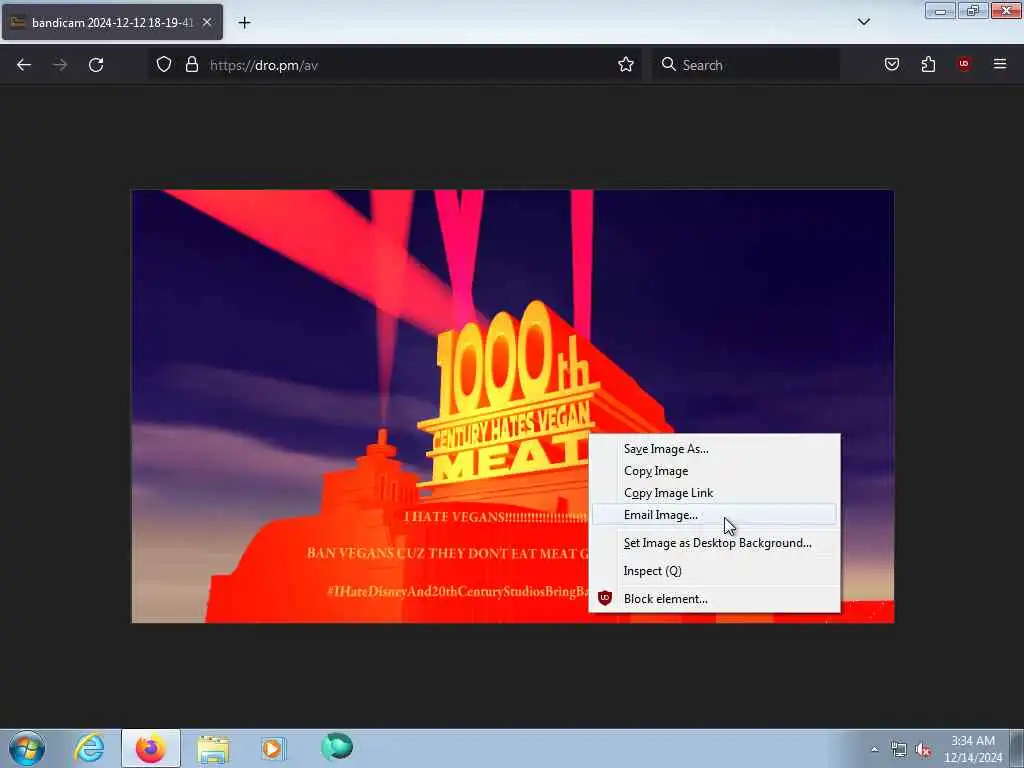The image size is (1024, 768).
Task: Select Email Image... menu entry
Action: click(x=714, y=515)
